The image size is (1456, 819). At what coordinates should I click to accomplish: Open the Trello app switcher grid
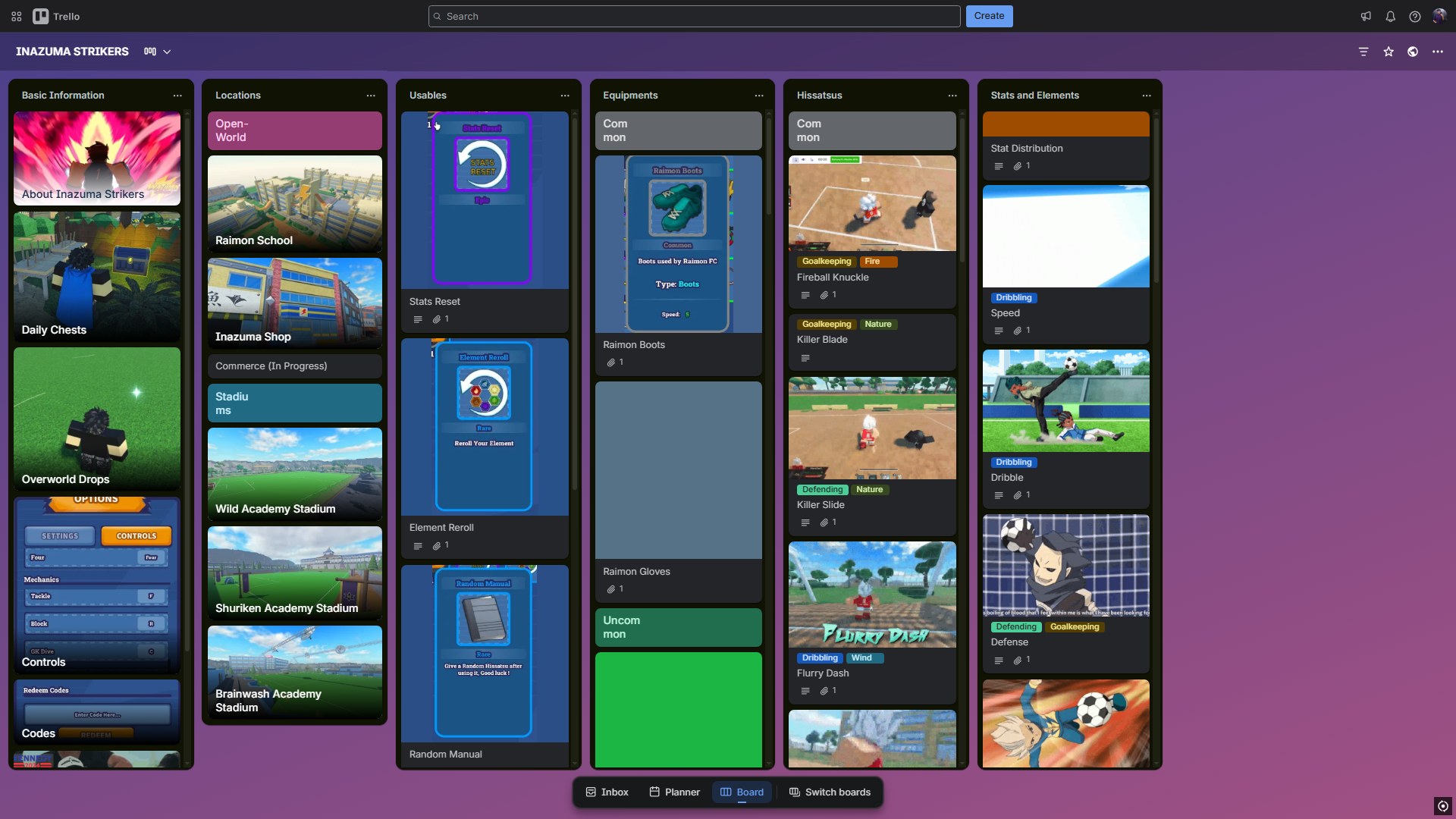click(x=16, y=16)
